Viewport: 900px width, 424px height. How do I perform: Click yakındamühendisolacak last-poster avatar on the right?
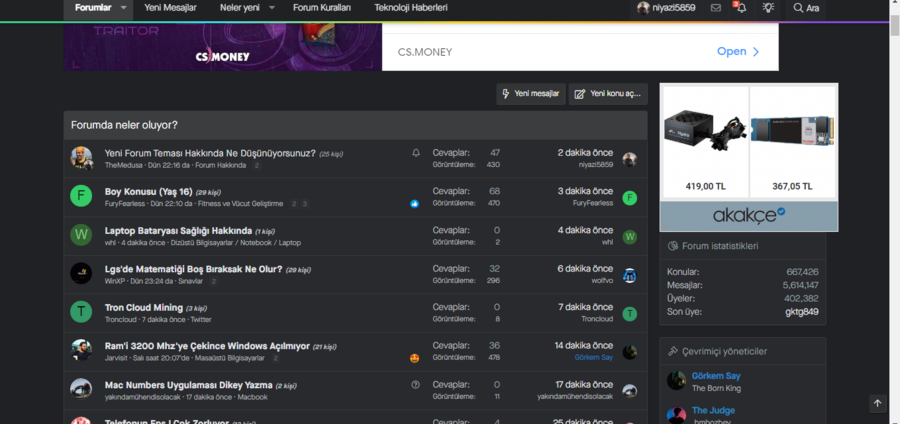(630, 391)
